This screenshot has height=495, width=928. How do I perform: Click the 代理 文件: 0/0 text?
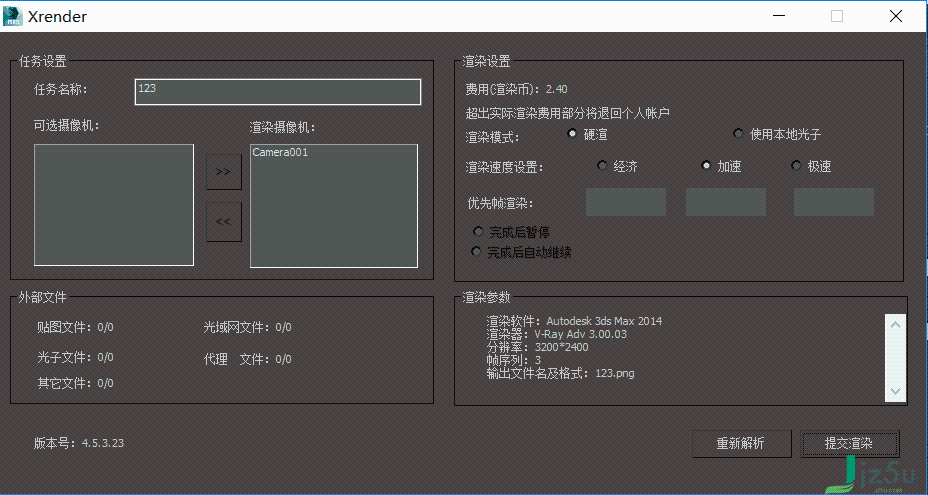click(247, 359)
